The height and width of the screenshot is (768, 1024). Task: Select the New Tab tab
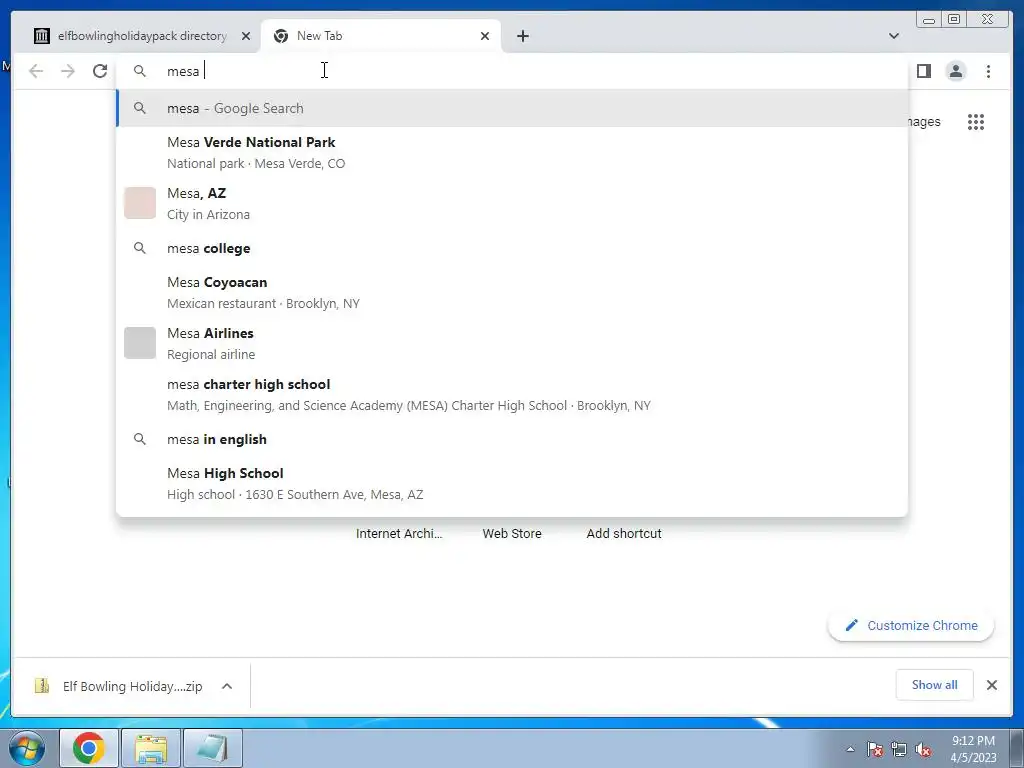tap(381, 36)
